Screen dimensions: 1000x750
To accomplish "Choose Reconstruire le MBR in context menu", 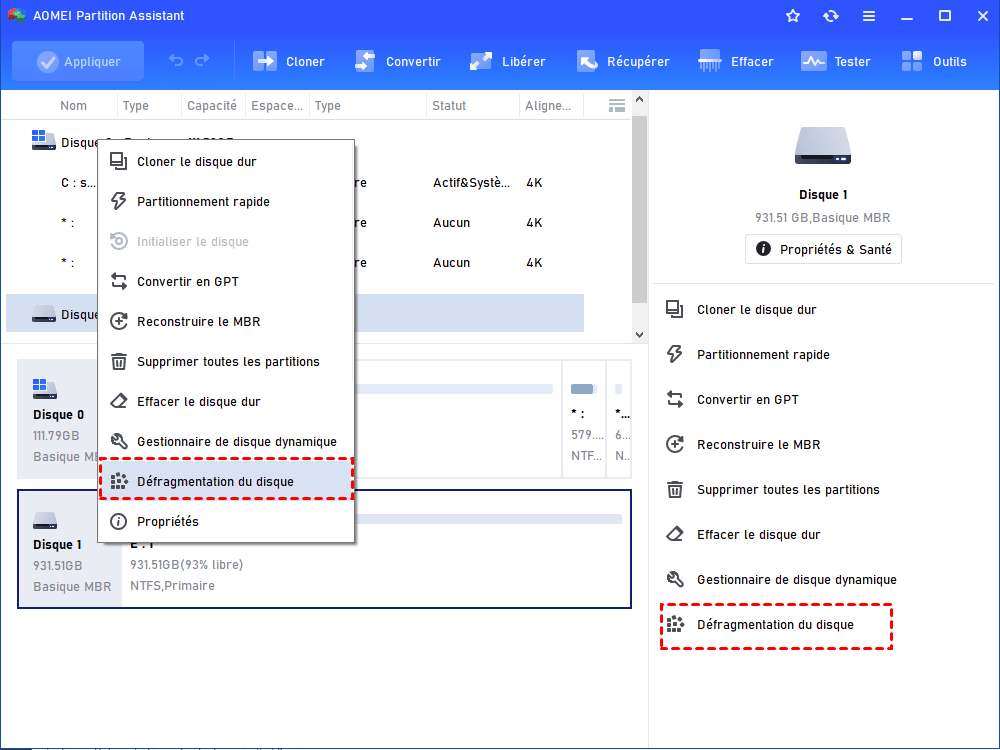I will (x=226, y=321).
